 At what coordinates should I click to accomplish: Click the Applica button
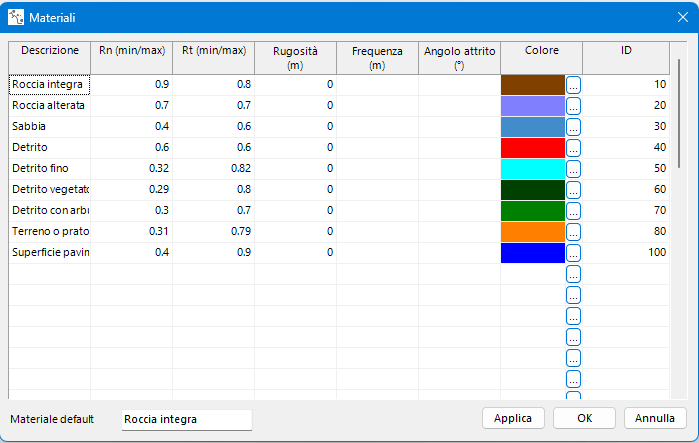pos(513,418)
